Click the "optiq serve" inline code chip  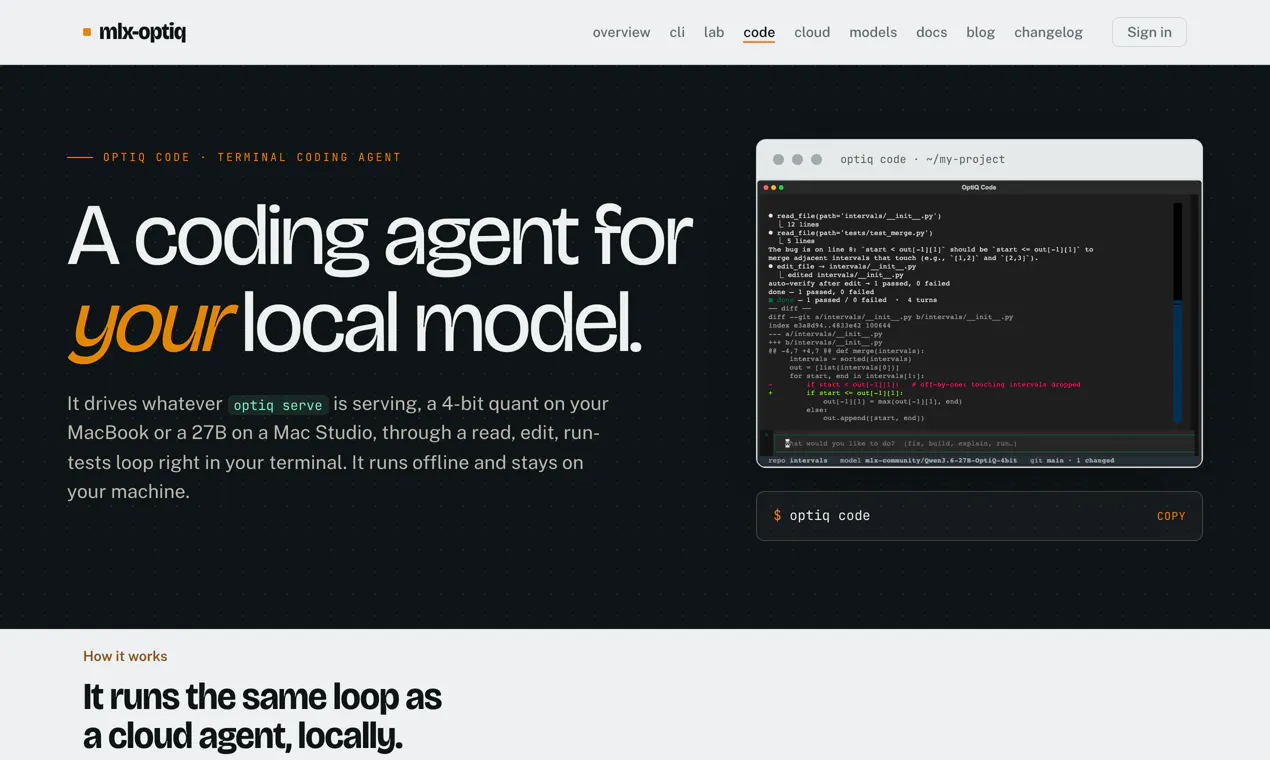[278, 405]
